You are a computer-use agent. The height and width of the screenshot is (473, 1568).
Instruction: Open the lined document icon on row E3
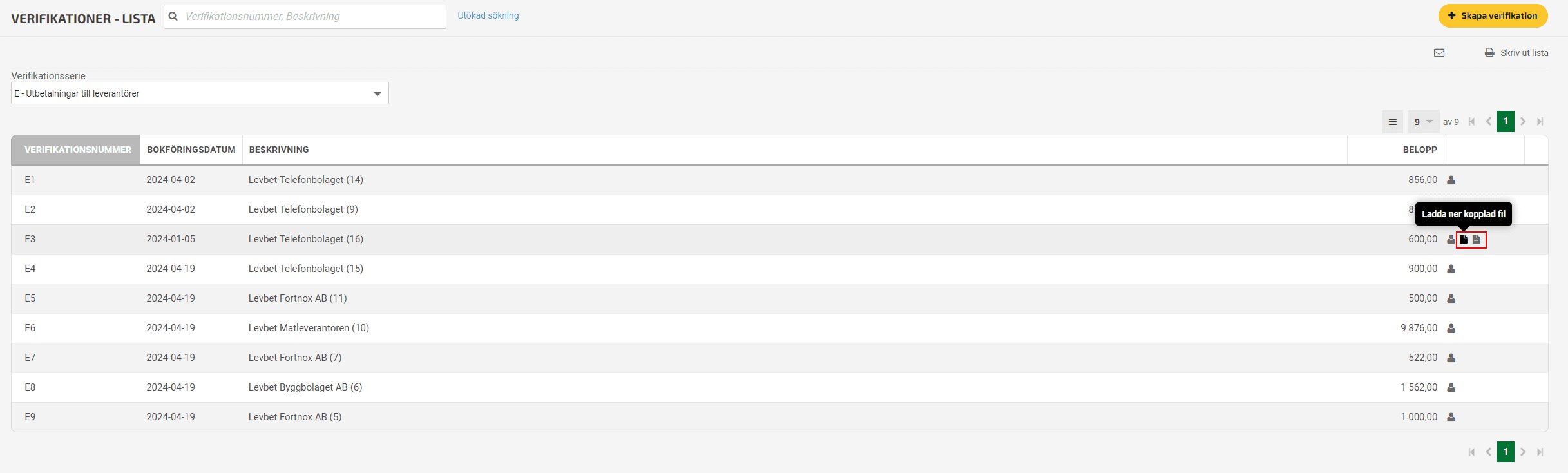click(1477, 239)
